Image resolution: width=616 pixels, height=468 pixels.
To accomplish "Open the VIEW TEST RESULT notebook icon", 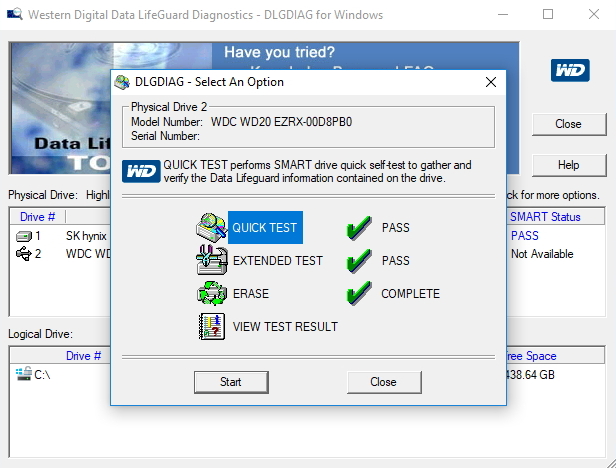I will [x=211, y=326].
